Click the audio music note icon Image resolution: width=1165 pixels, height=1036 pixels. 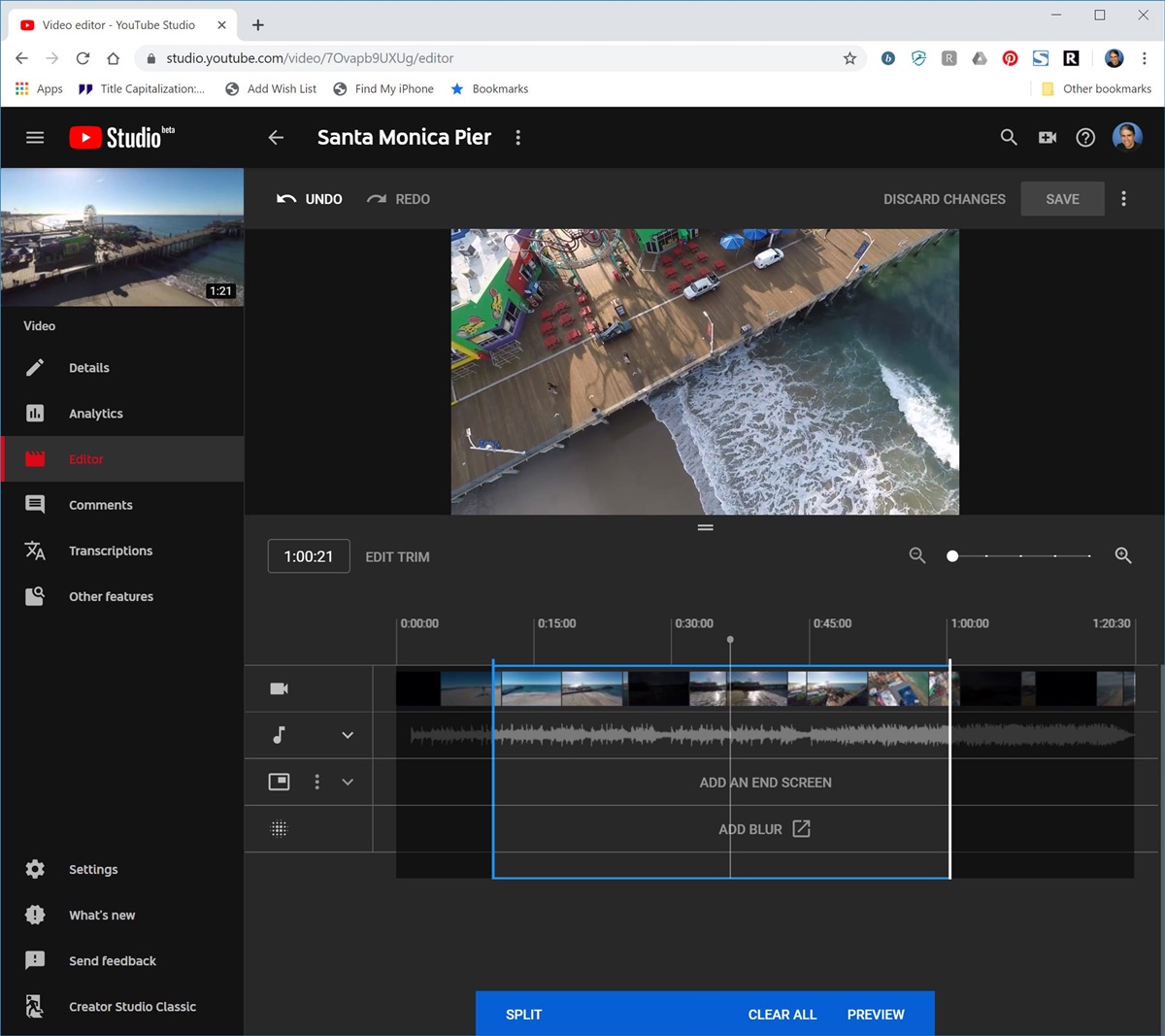tap(279, 735)
